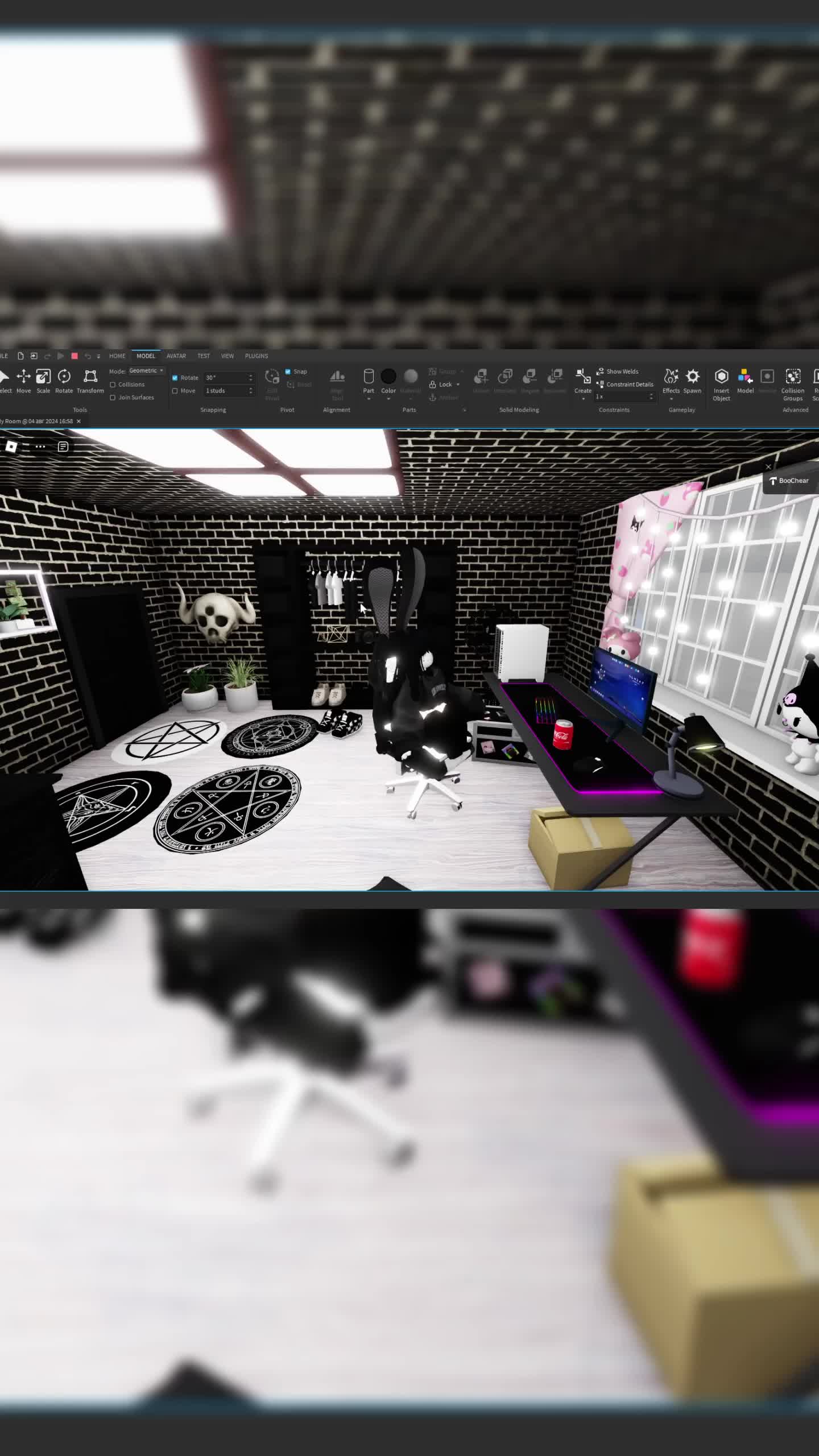
Task: Select the Transform tool
Action: tap(90, 381)
